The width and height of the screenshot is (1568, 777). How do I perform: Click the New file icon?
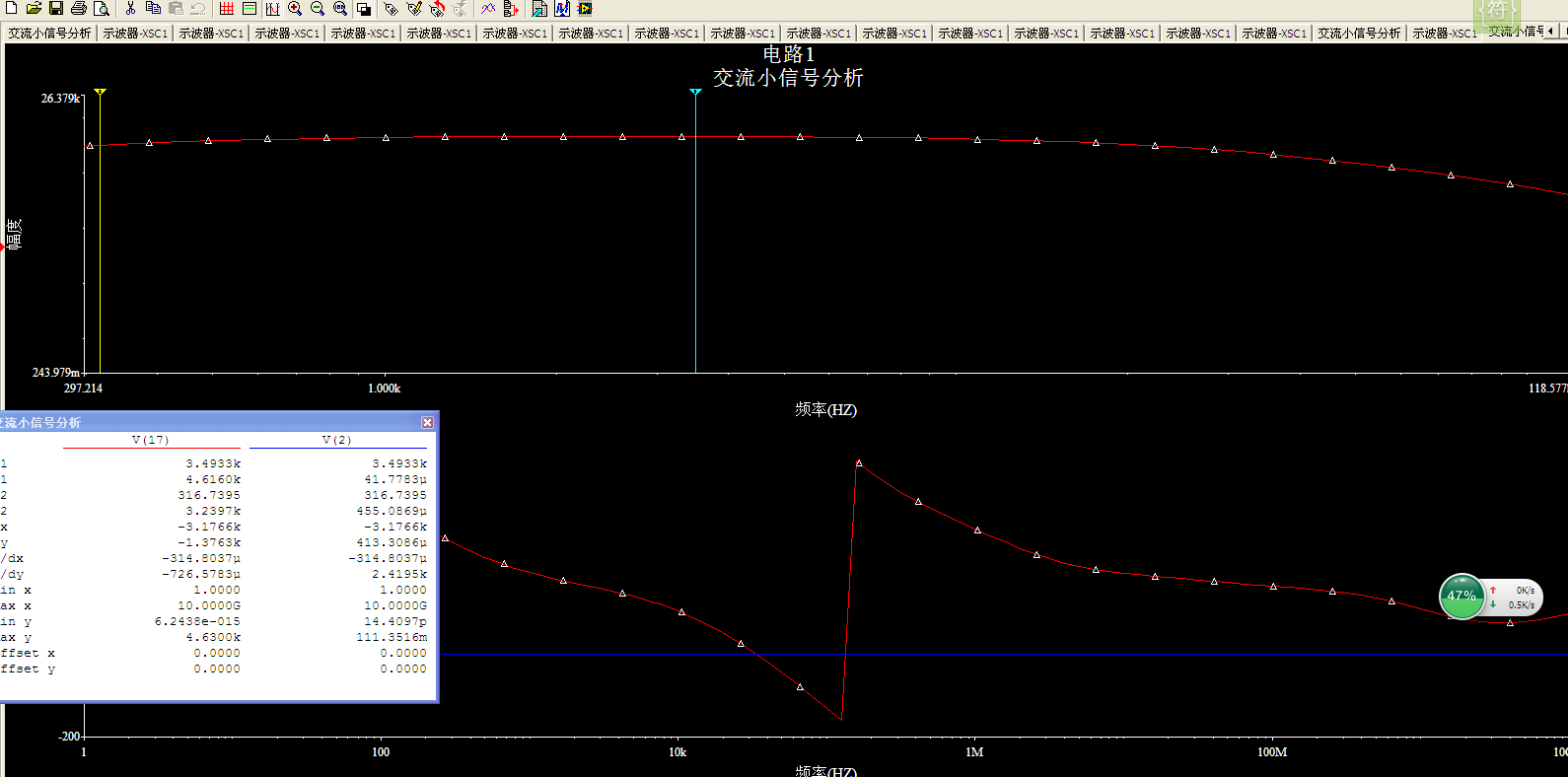(x=11, y=9)
